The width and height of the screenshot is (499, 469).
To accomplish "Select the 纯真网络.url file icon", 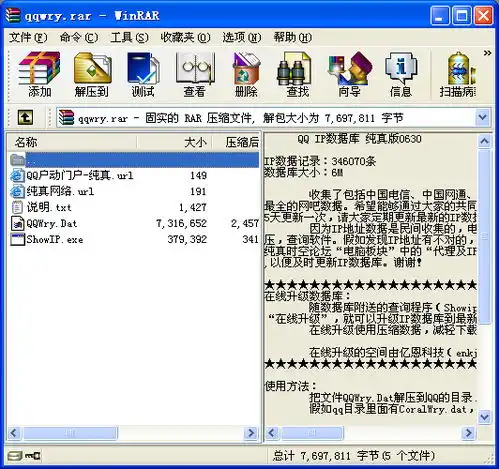I will coord(17,191).
